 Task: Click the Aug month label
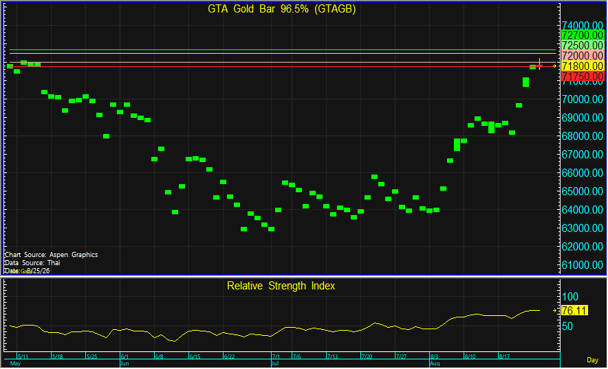click(x=434, y=364)
